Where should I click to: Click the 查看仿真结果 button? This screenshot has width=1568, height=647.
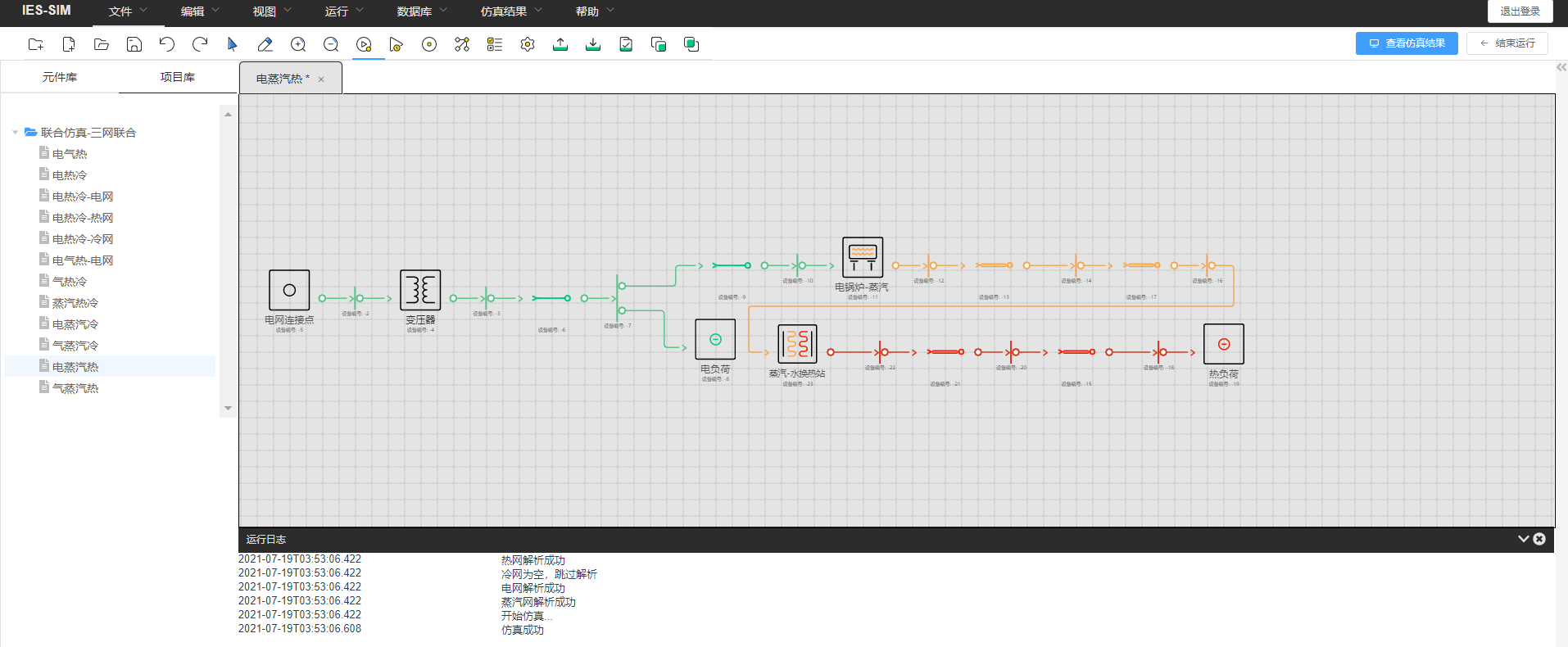pyautogui.click(x=1407, y=43)
